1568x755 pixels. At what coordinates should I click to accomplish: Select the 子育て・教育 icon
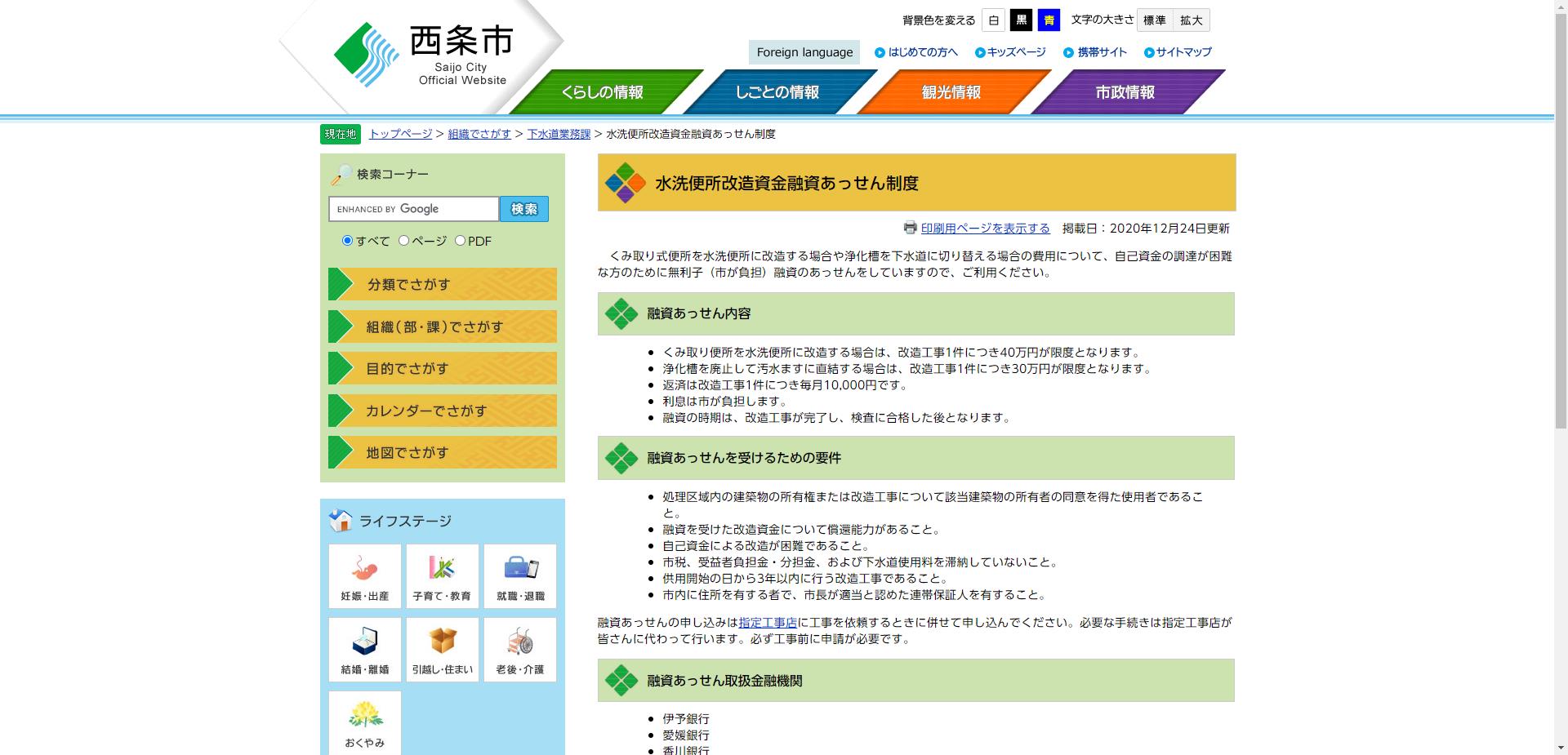point(442,575)
